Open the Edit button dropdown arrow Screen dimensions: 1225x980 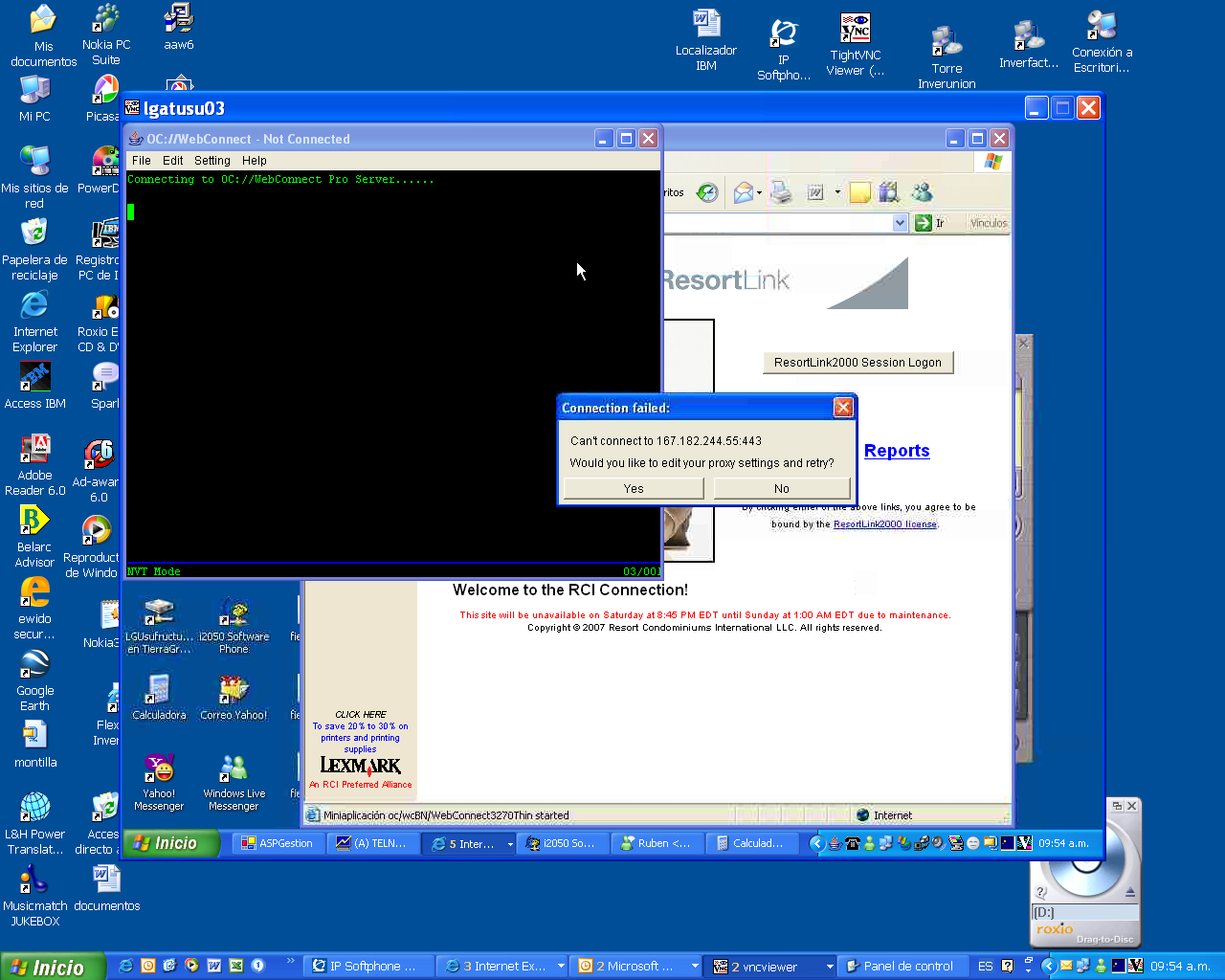(x=837, y=193)
